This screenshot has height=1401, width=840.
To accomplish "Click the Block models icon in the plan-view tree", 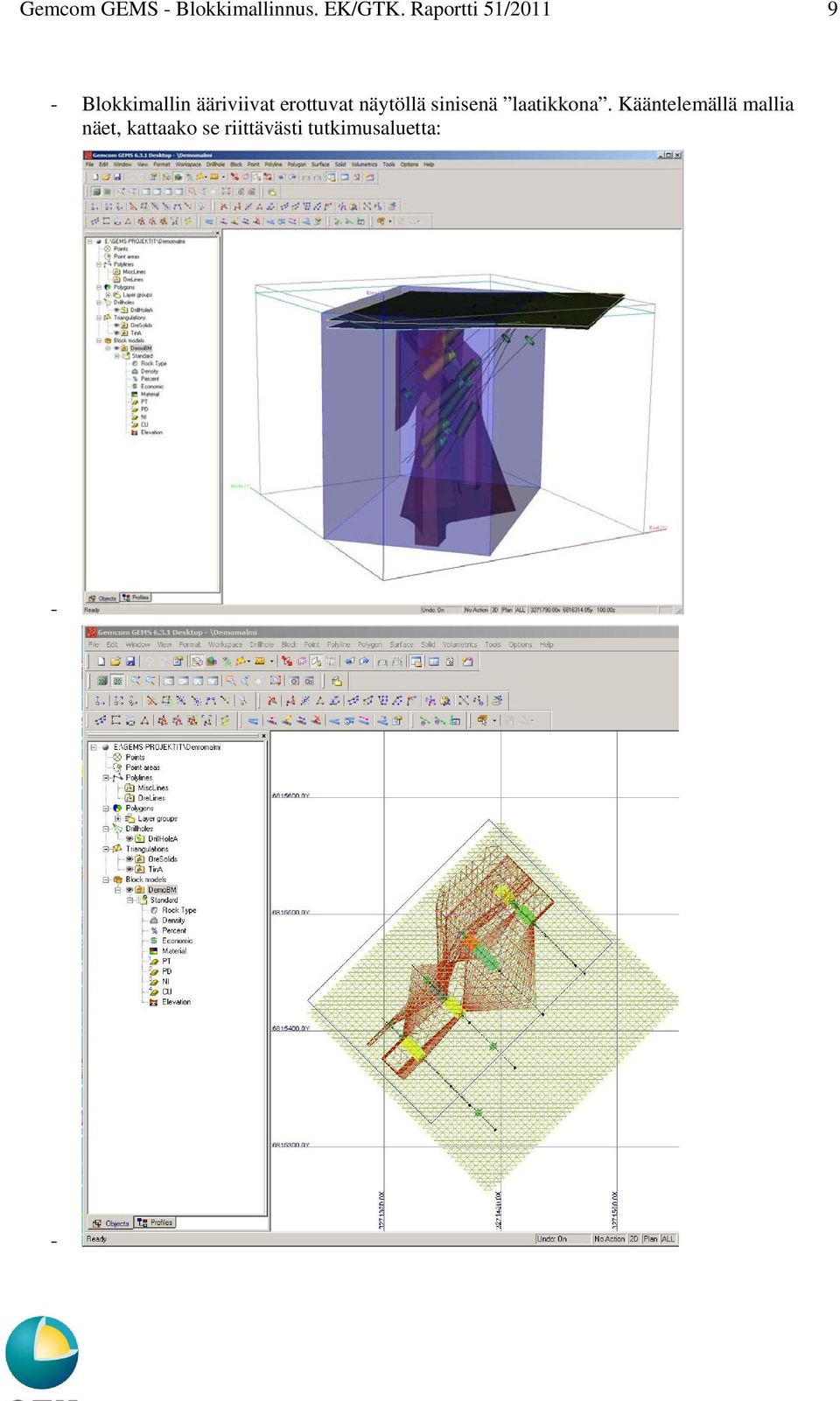I will click(x=118, y=879).
